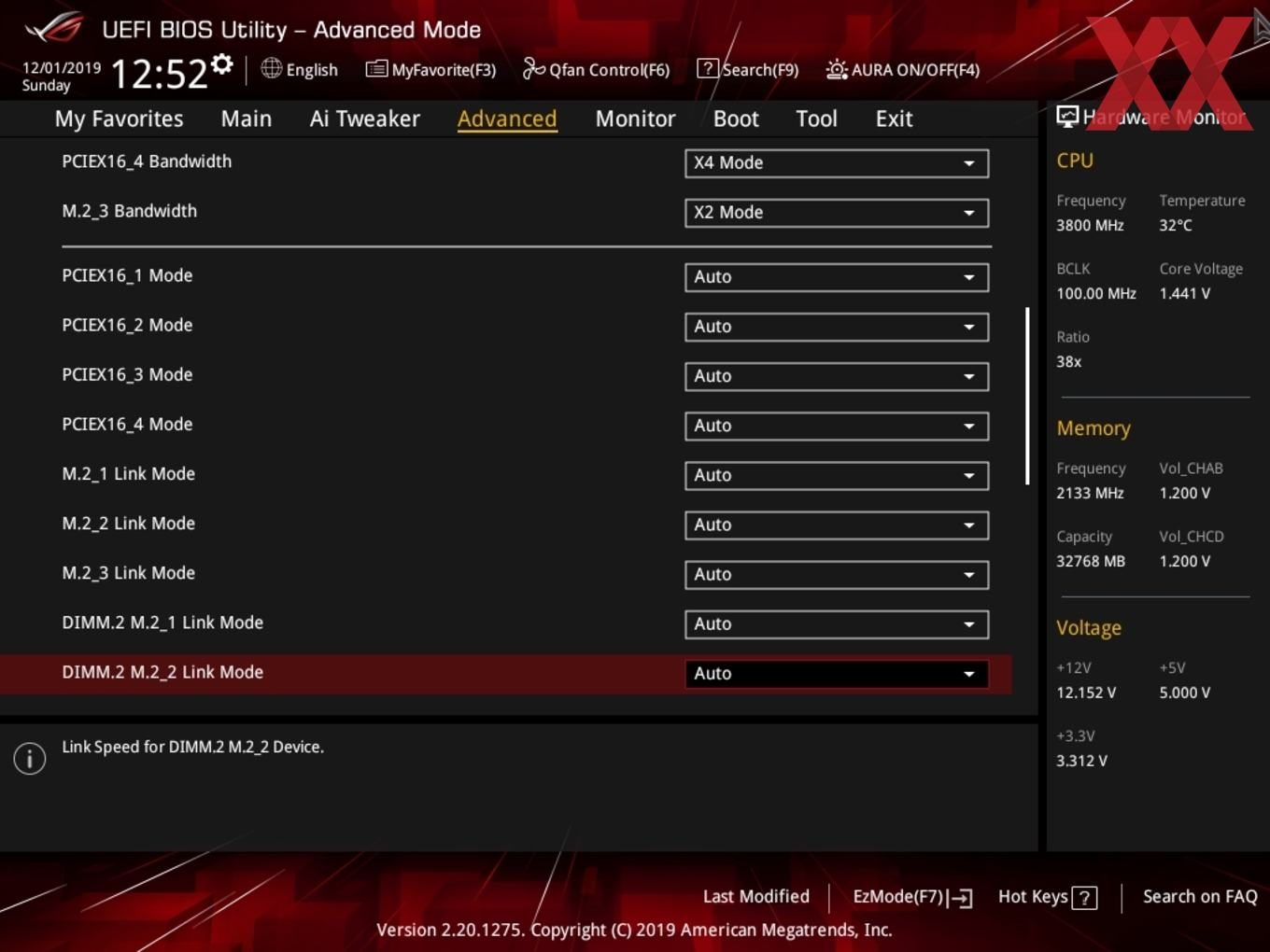Image resolution: width=1270 pixels, height=952 pixels.
Task: Click the memory capacity 32768 MB value
Action: point(1091,561)
